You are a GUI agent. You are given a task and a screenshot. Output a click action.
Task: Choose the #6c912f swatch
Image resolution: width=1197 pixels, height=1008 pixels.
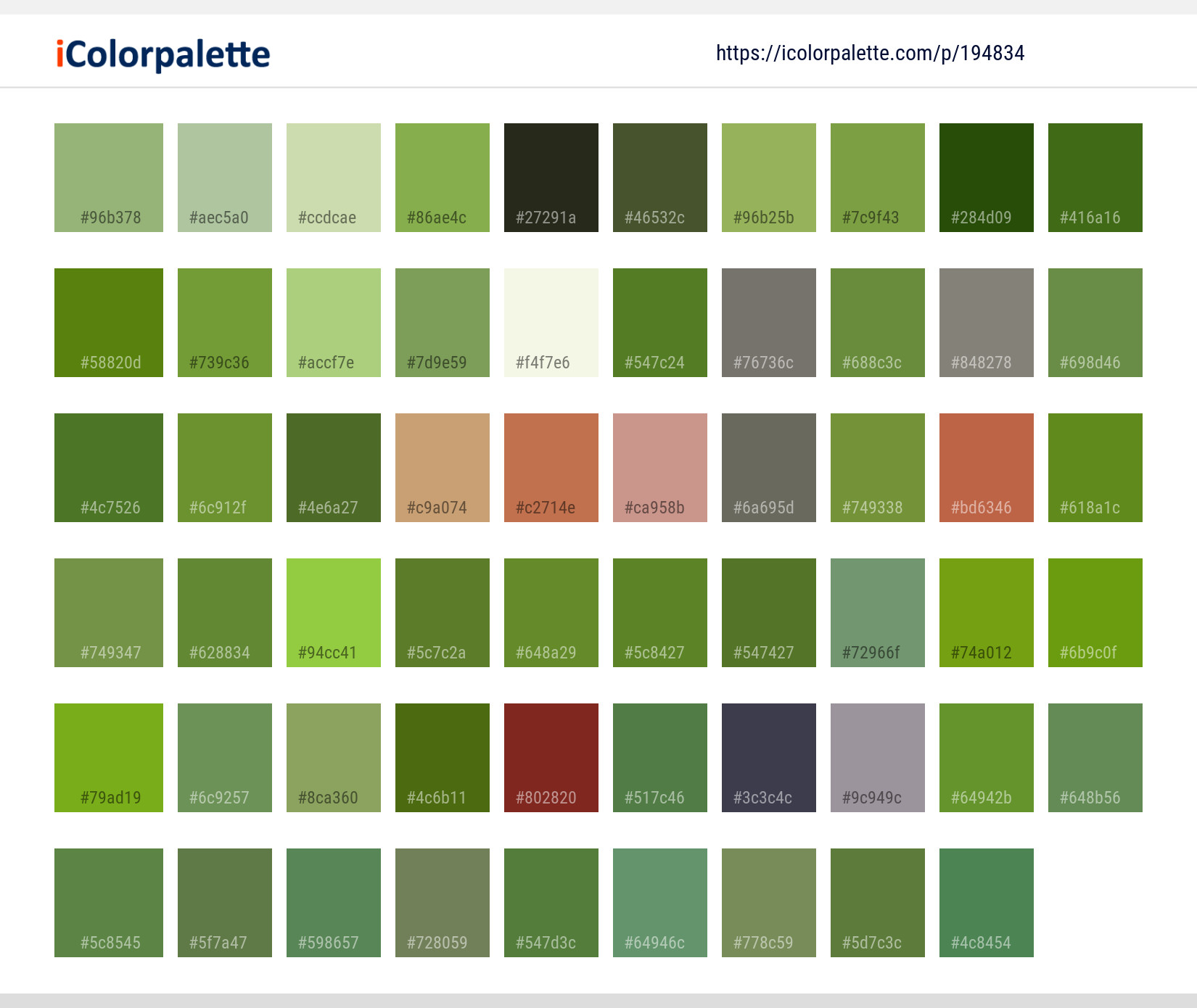tap(225, 468)
